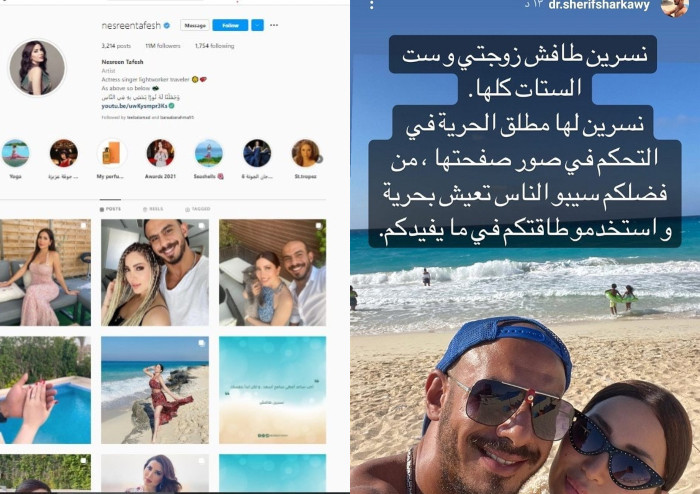Image resolution: width=700 pixels, height=494 pixels.
Task: Switch to the Reels tab
Action: pos(153,209)
